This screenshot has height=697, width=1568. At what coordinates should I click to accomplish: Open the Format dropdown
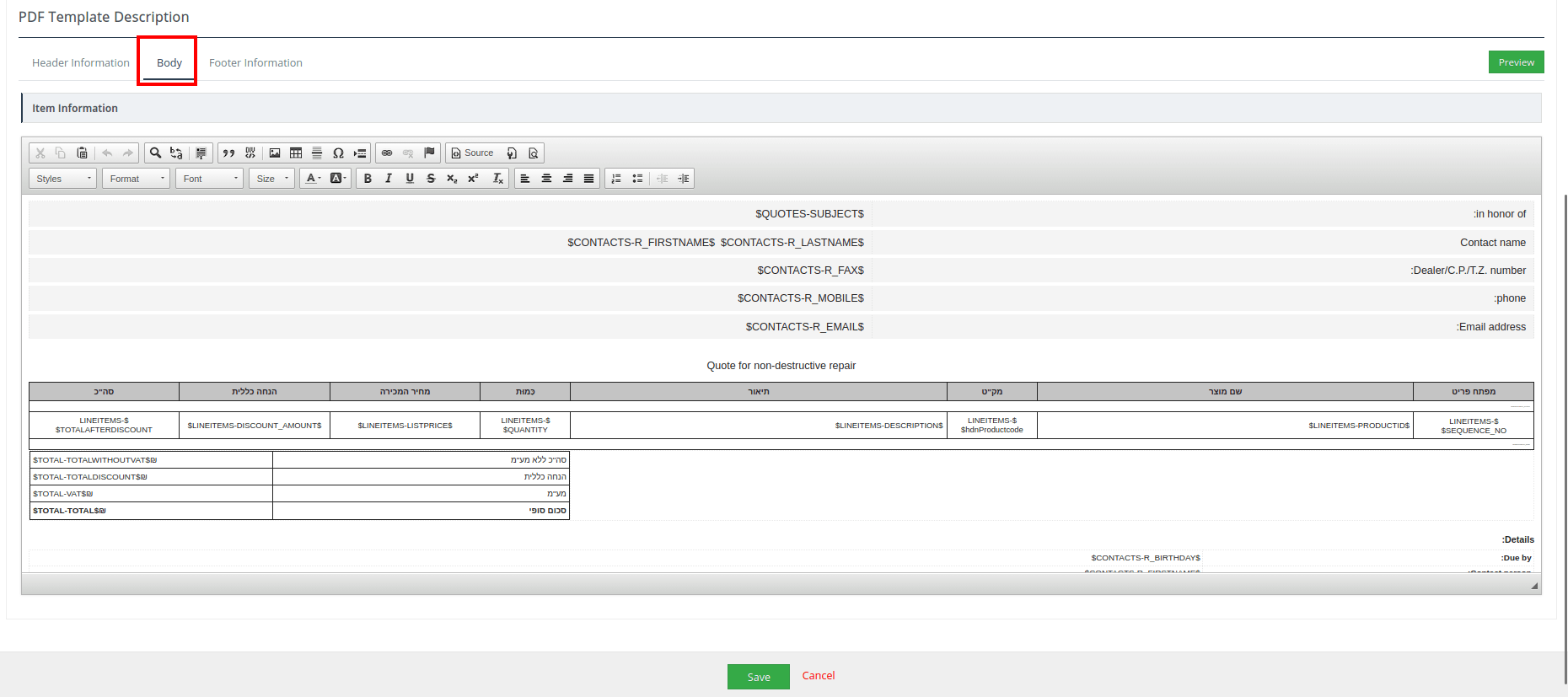137,179
